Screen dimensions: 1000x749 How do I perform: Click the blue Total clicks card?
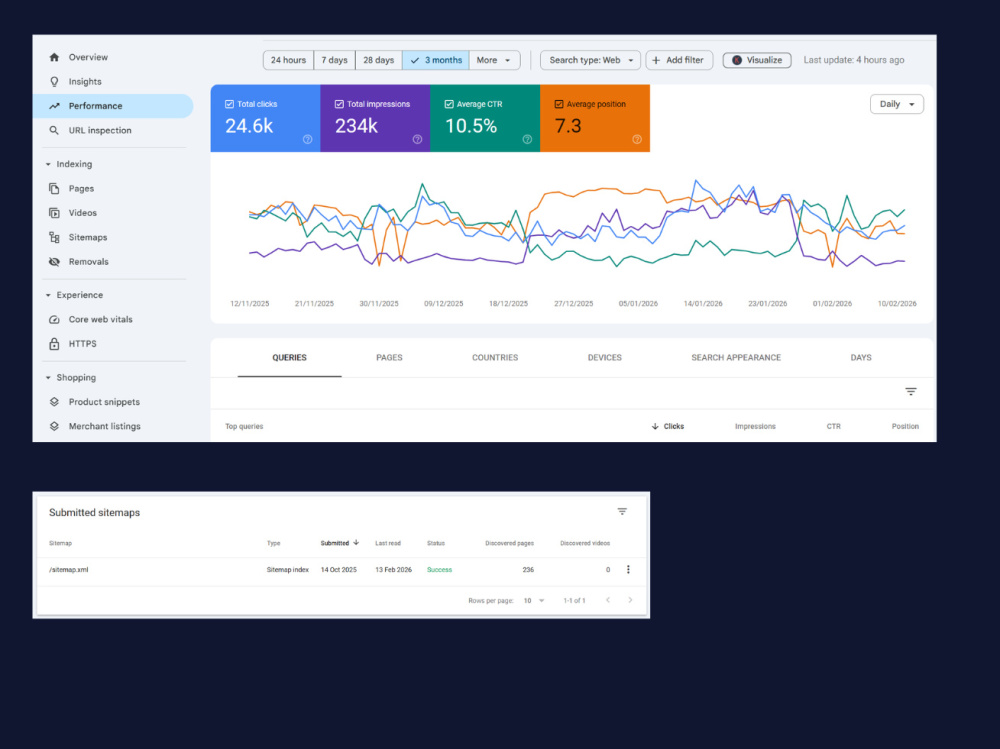click(x=265, y=118)
